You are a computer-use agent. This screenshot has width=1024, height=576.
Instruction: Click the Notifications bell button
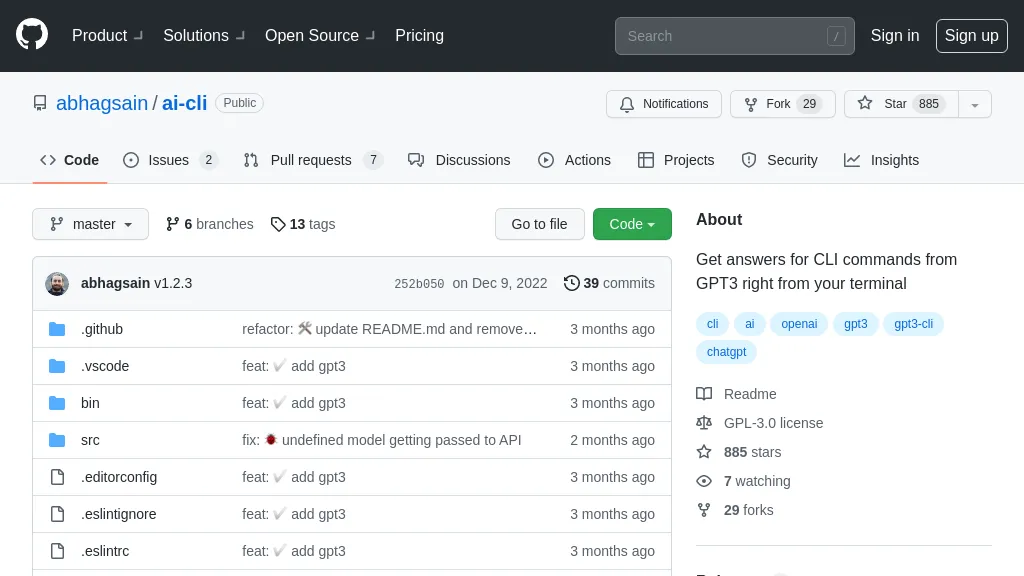click(664, 104)
